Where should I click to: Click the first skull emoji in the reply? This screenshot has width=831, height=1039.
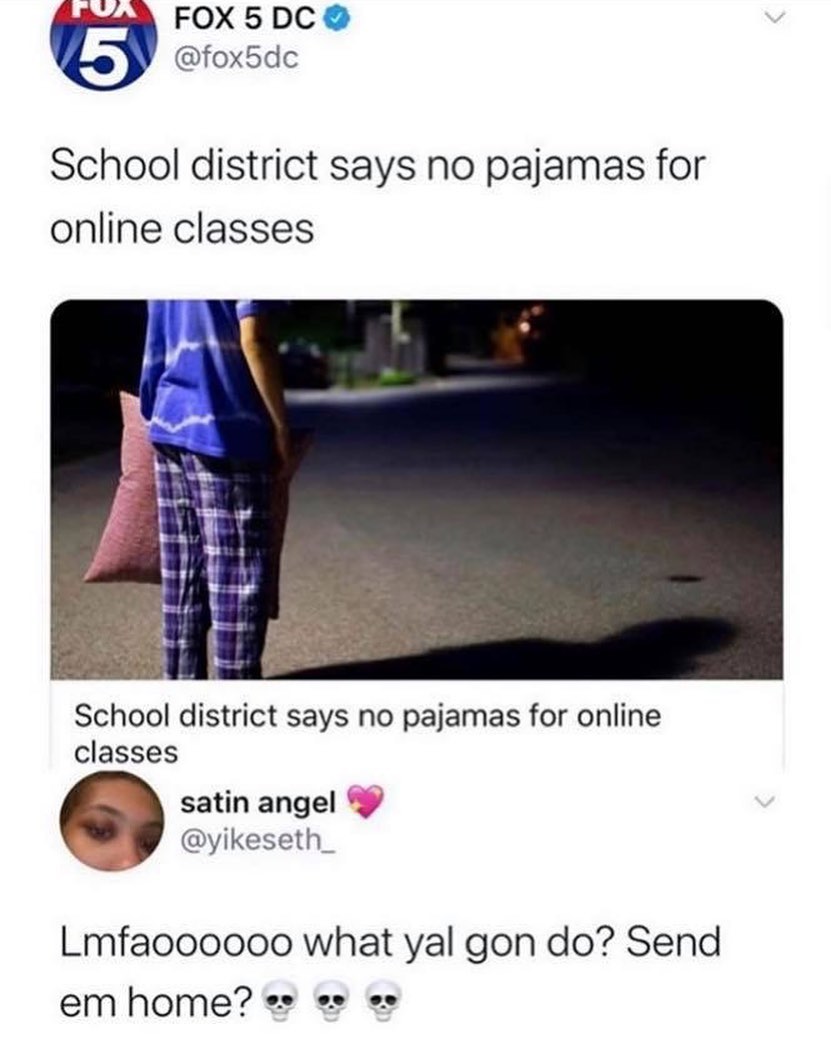click(281, 1001)
